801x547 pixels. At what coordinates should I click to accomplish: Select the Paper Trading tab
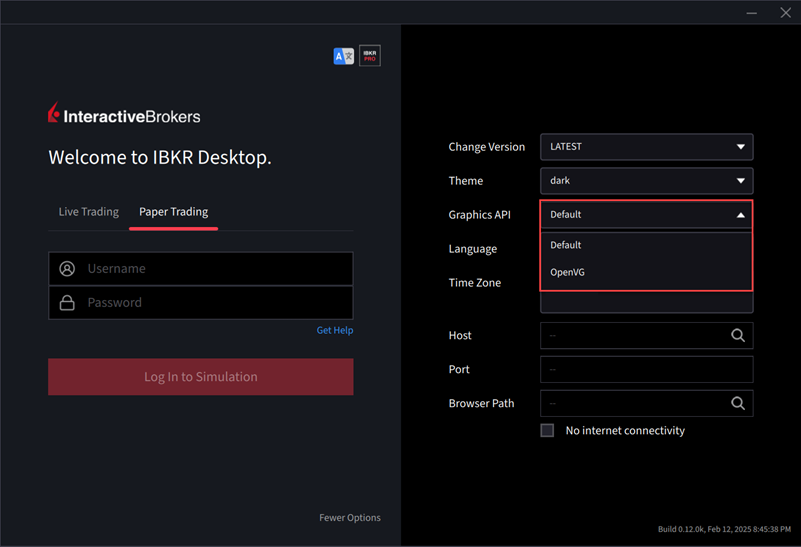[174, 211]
